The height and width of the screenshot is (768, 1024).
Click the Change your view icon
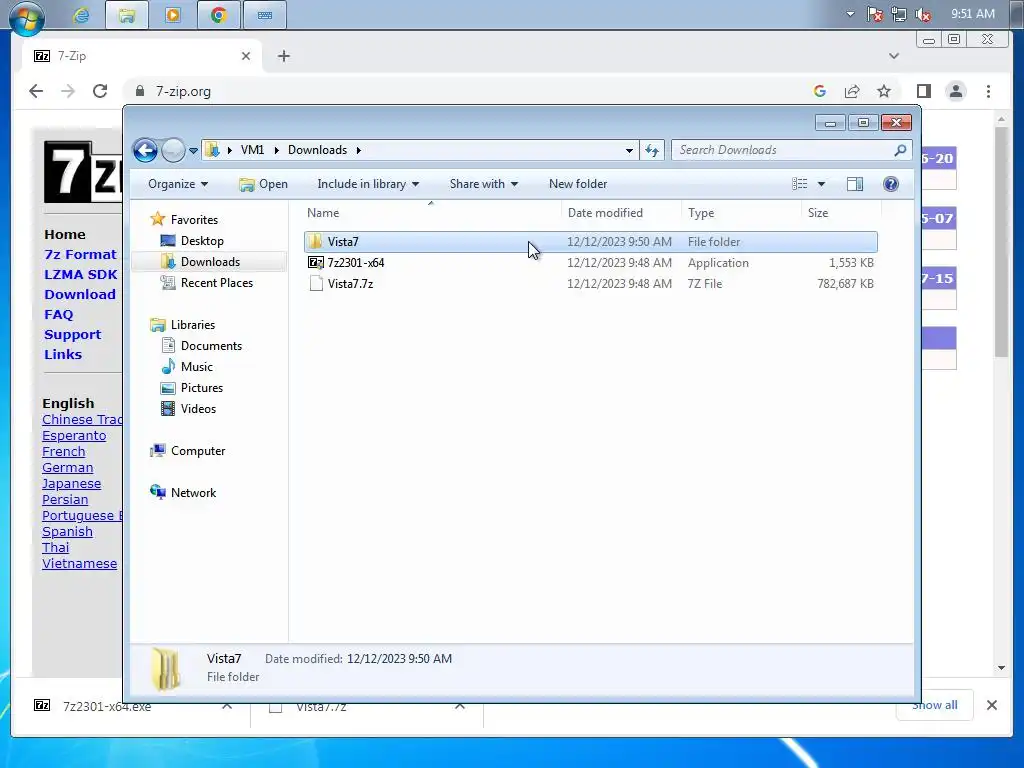[799, 184]
